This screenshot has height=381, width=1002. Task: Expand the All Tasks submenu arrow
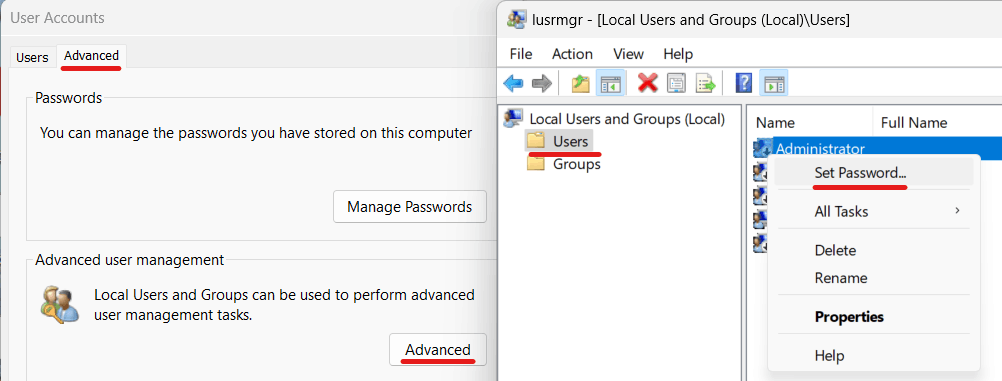click(957, 210)
